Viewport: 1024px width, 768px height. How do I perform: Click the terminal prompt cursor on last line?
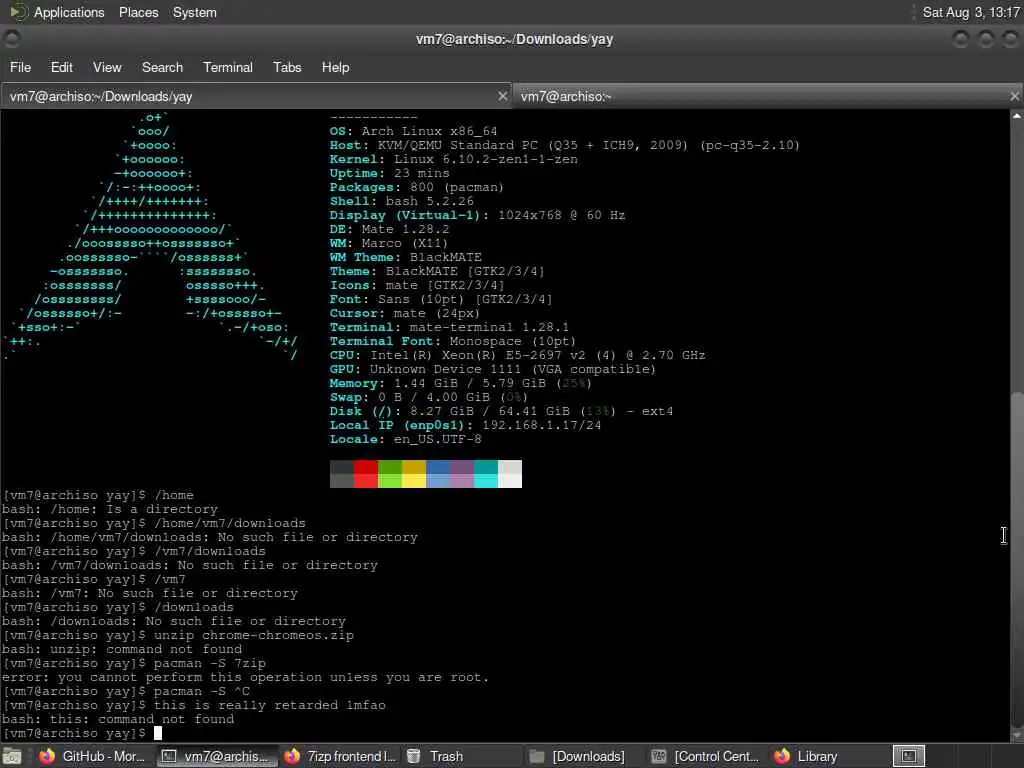pos(158,733)
